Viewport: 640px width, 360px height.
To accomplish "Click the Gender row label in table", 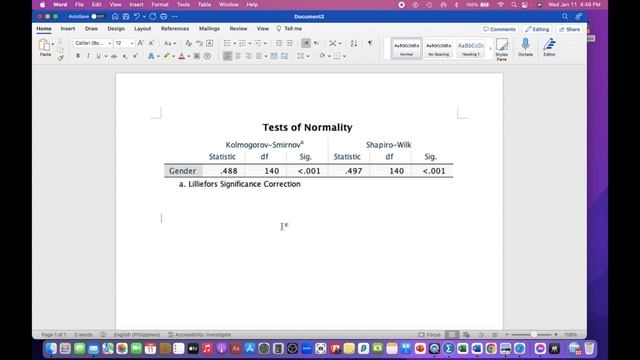I will click(x=182, y=171).
